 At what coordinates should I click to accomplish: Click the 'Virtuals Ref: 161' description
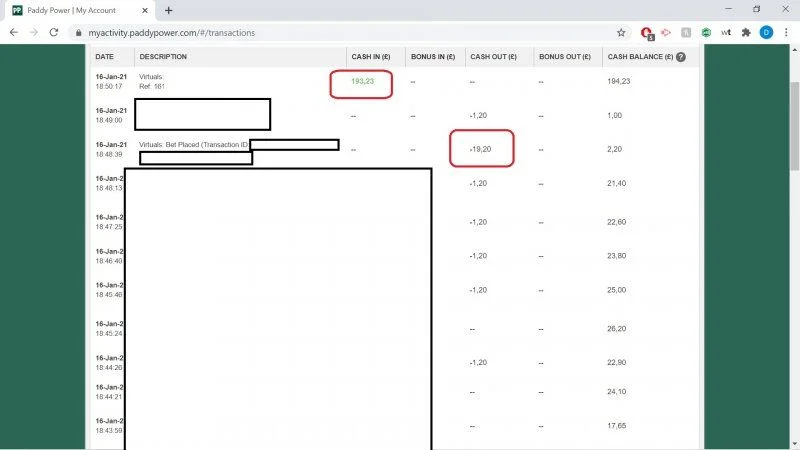[152, 81]
